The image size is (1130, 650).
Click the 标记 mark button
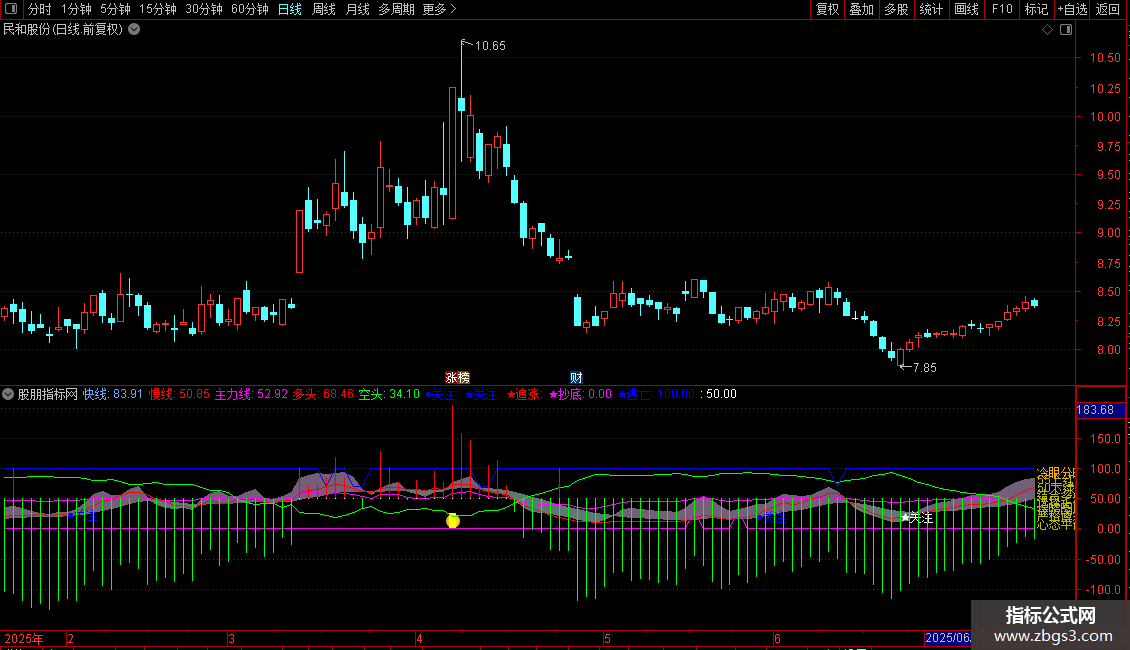click(x=1036, y=9)
